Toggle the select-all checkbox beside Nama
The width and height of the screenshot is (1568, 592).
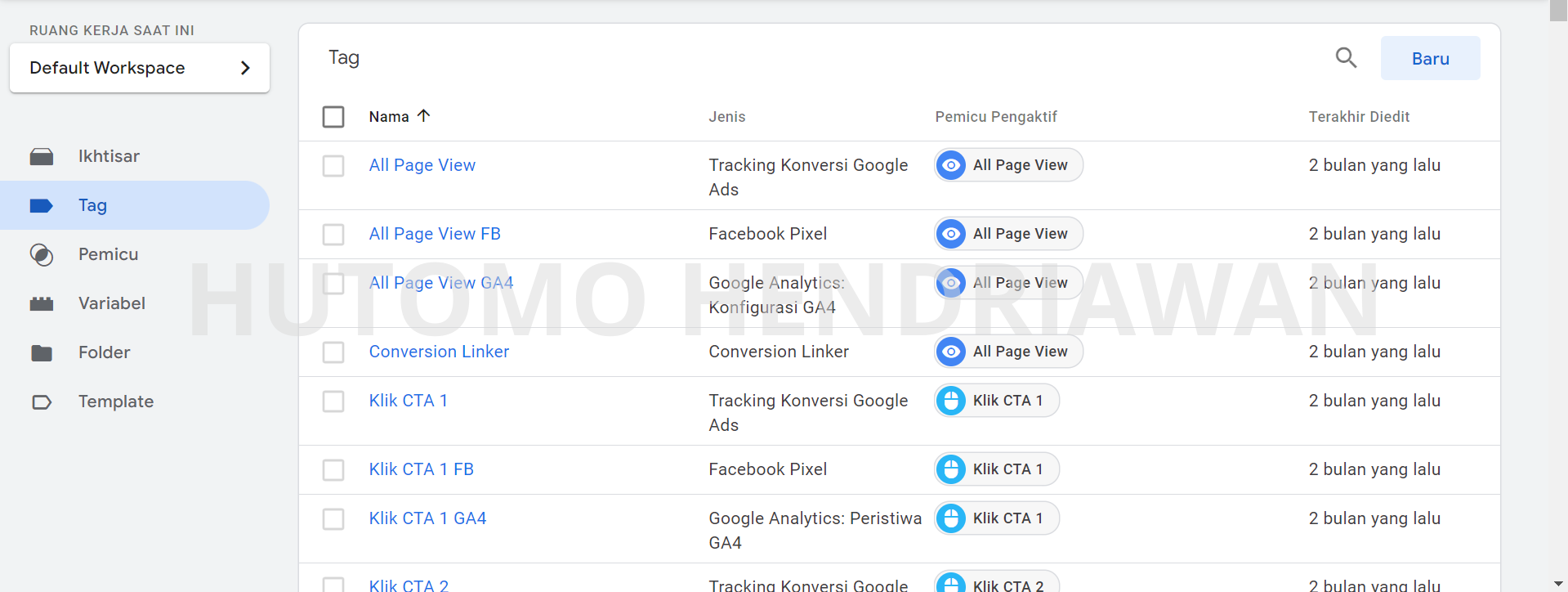(x=333, y=117)
